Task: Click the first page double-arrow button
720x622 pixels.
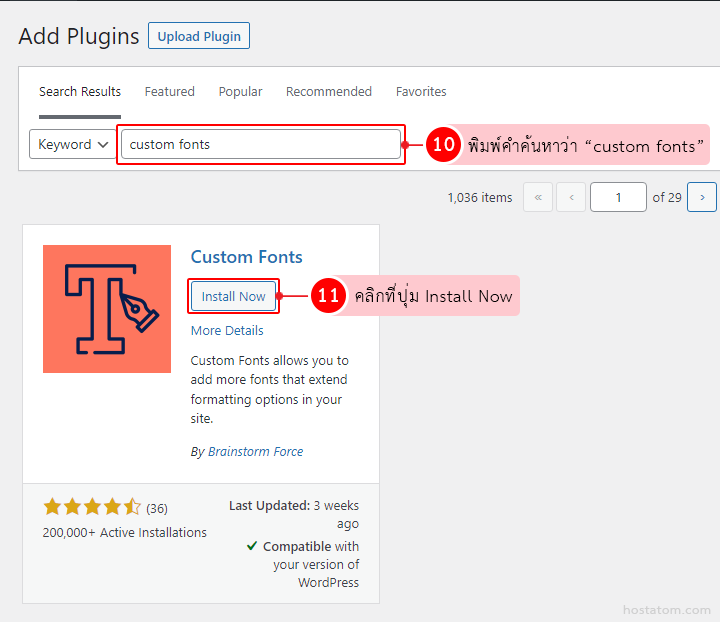Action: pos(538,197)
